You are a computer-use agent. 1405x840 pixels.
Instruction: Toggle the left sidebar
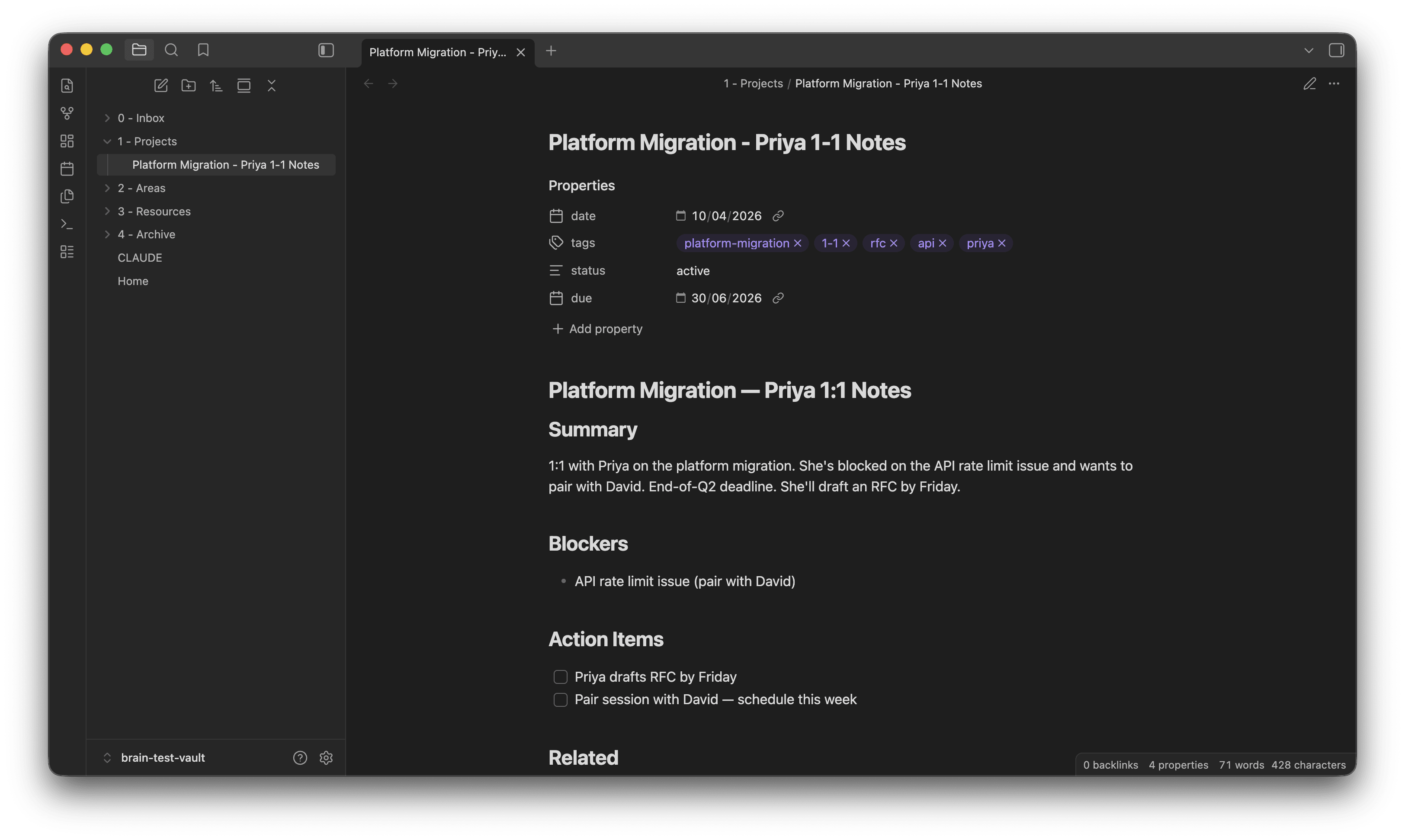[x=326, y=50]
